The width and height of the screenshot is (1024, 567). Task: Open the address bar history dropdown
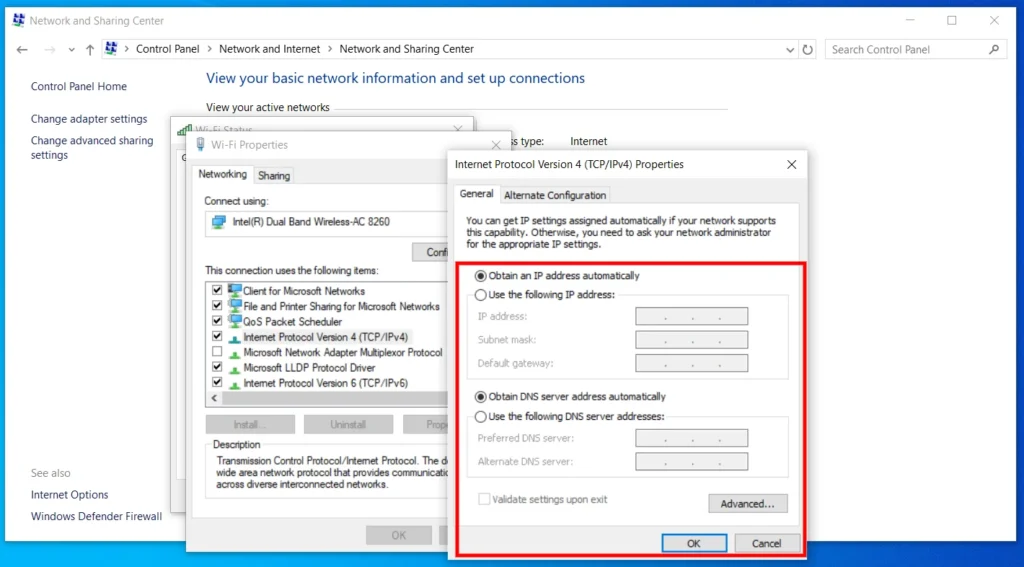(790, 50)
